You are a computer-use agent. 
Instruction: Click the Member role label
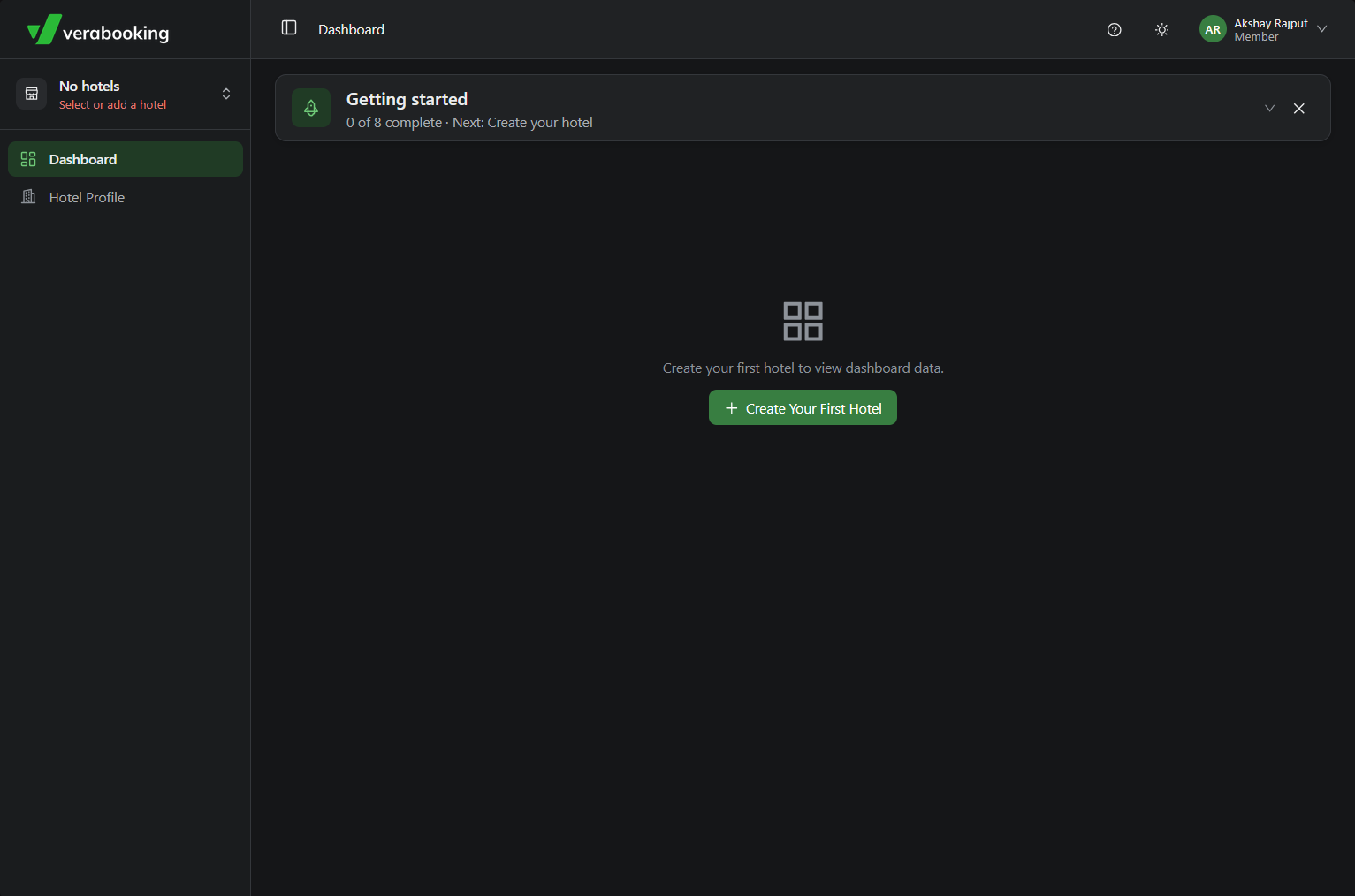click(1256, 37)
